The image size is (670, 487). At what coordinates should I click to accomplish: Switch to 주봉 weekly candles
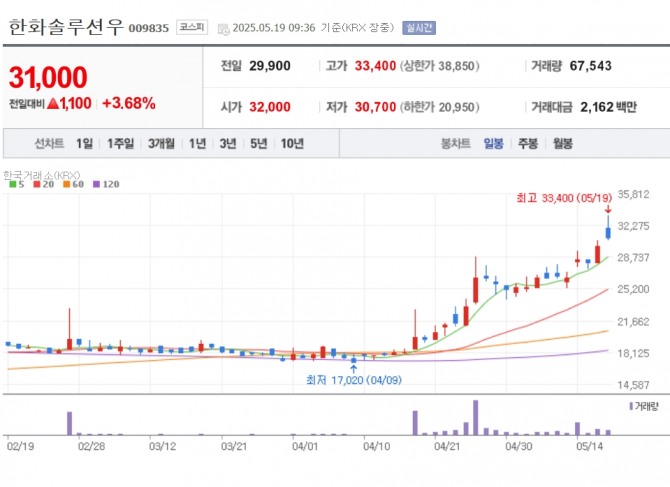(x=527, y=144)
